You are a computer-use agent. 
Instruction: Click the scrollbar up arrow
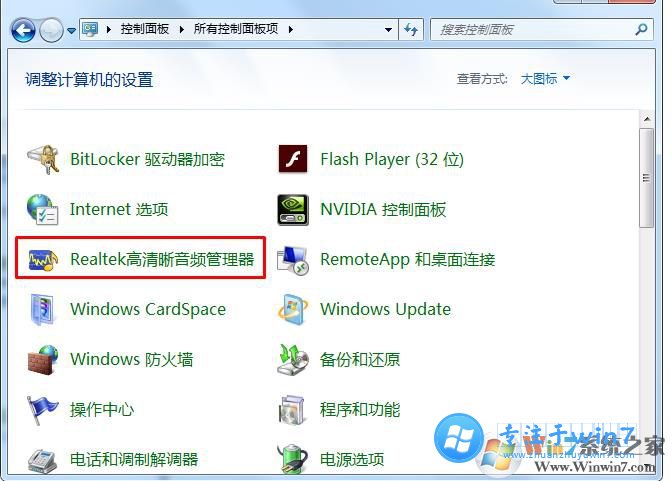click(x=647, y=119)
